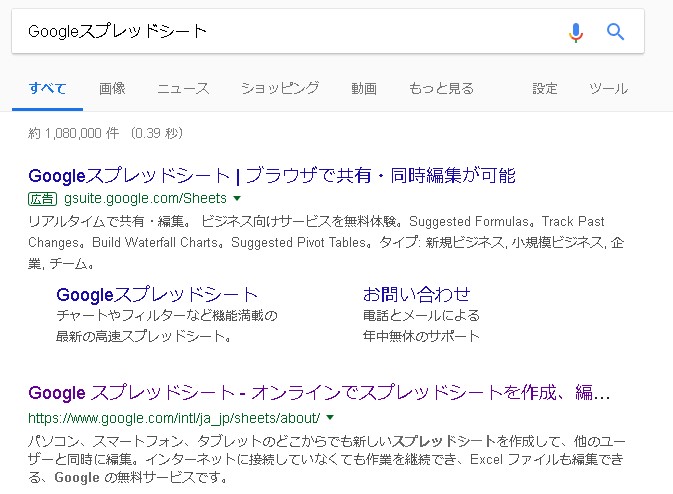Show 動画 results

pos(364,88)
